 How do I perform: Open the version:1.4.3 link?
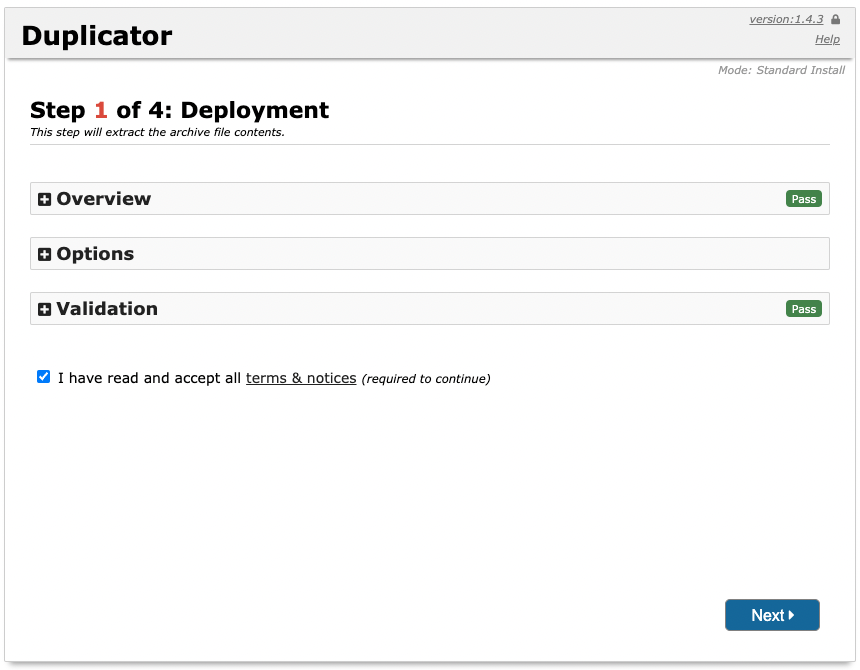pyautogui.click(x=786, y=19)
